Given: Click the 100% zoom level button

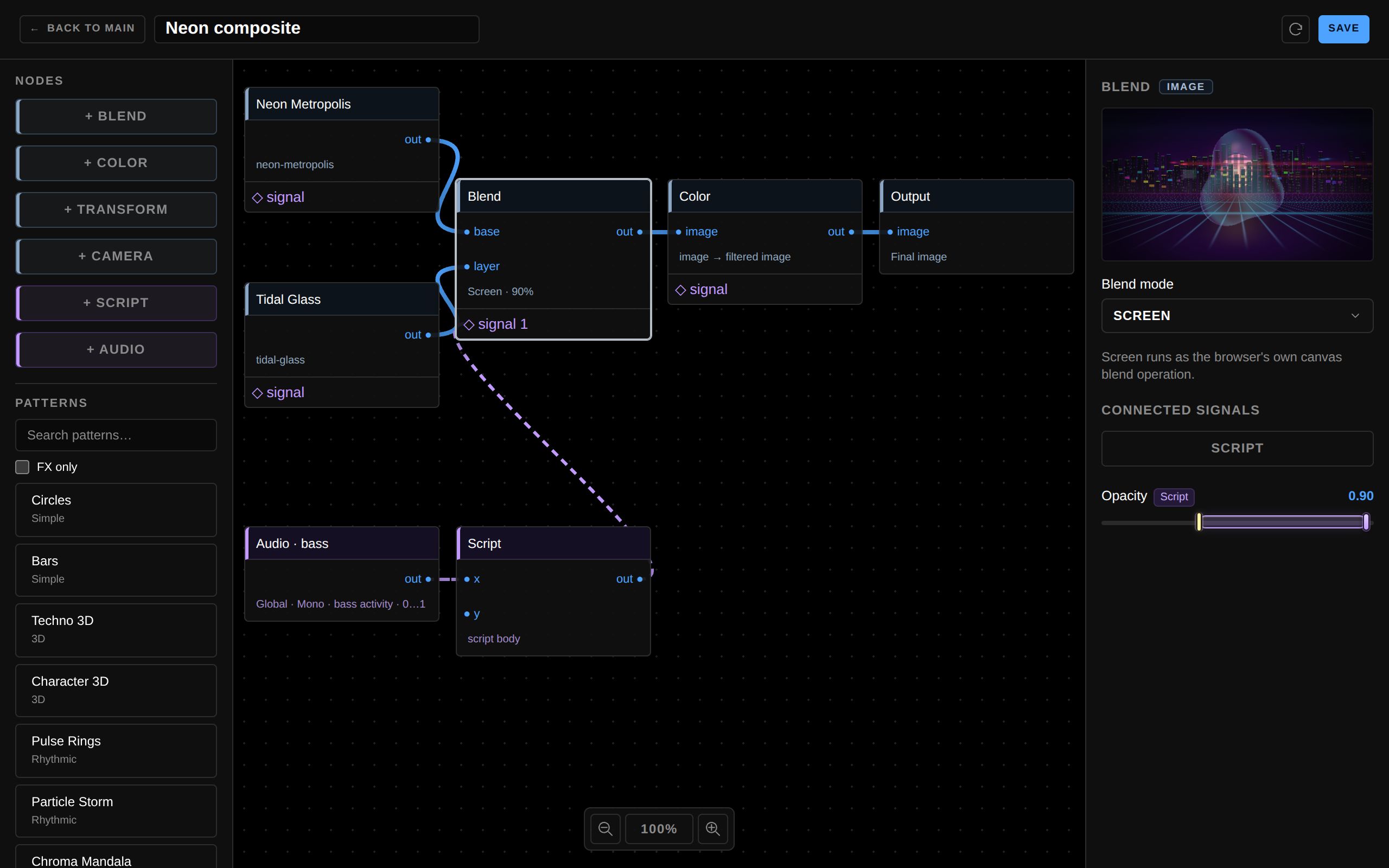Looking at the screenshot, I should click(658, 828).
